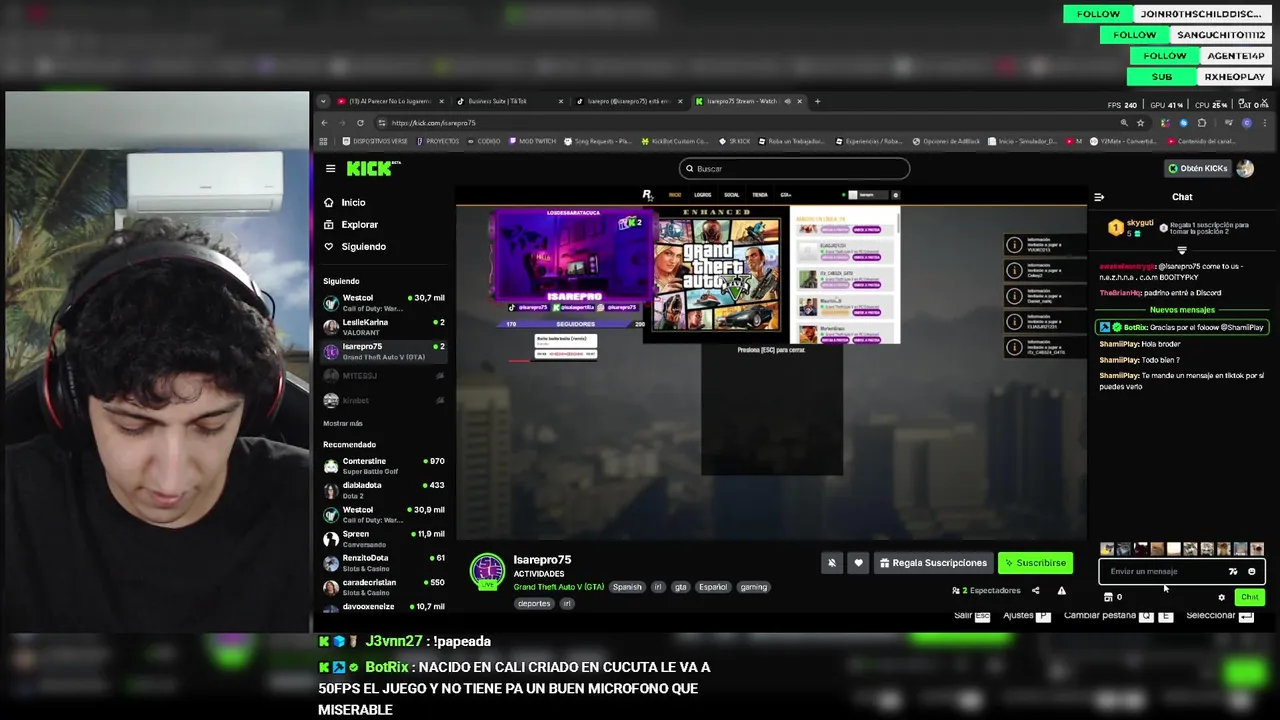This screenshot has height=720, width=1280.
Task: Switch to the YouTube browser tab
Action: [x=391, y=101]
